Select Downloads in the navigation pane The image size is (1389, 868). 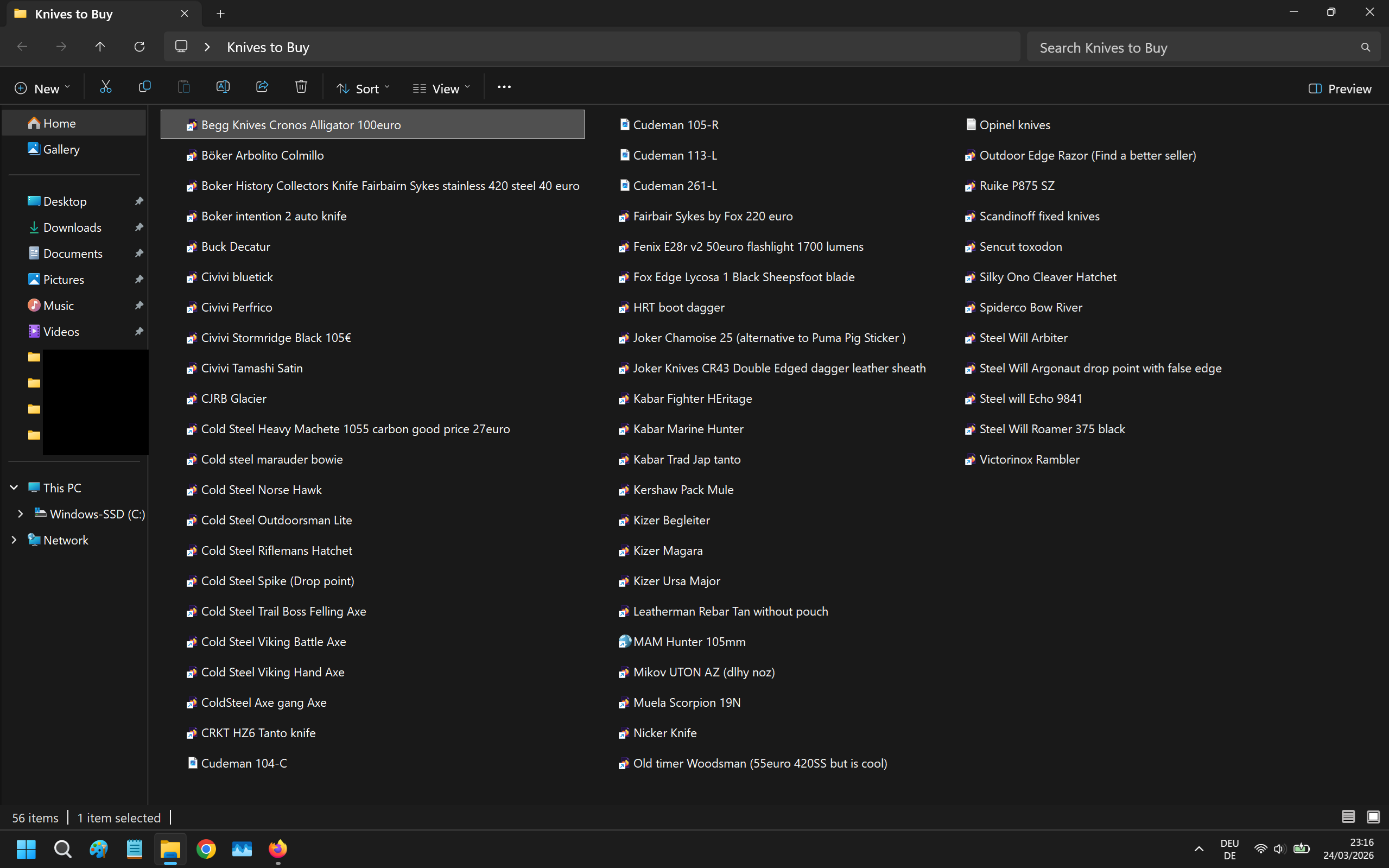click(72, 227)
